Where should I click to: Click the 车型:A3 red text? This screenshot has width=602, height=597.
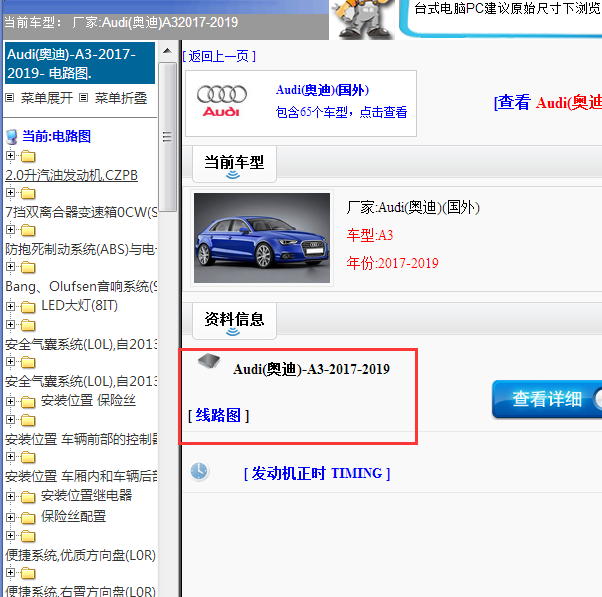370,235
